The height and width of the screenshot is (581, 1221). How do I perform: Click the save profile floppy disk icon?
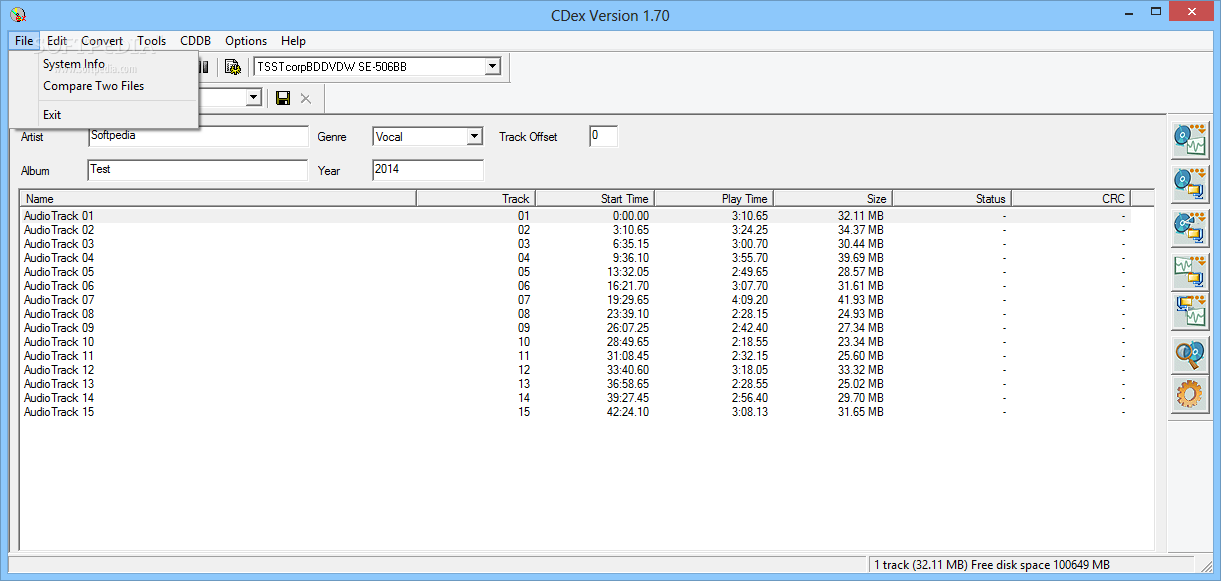point(283,98)
